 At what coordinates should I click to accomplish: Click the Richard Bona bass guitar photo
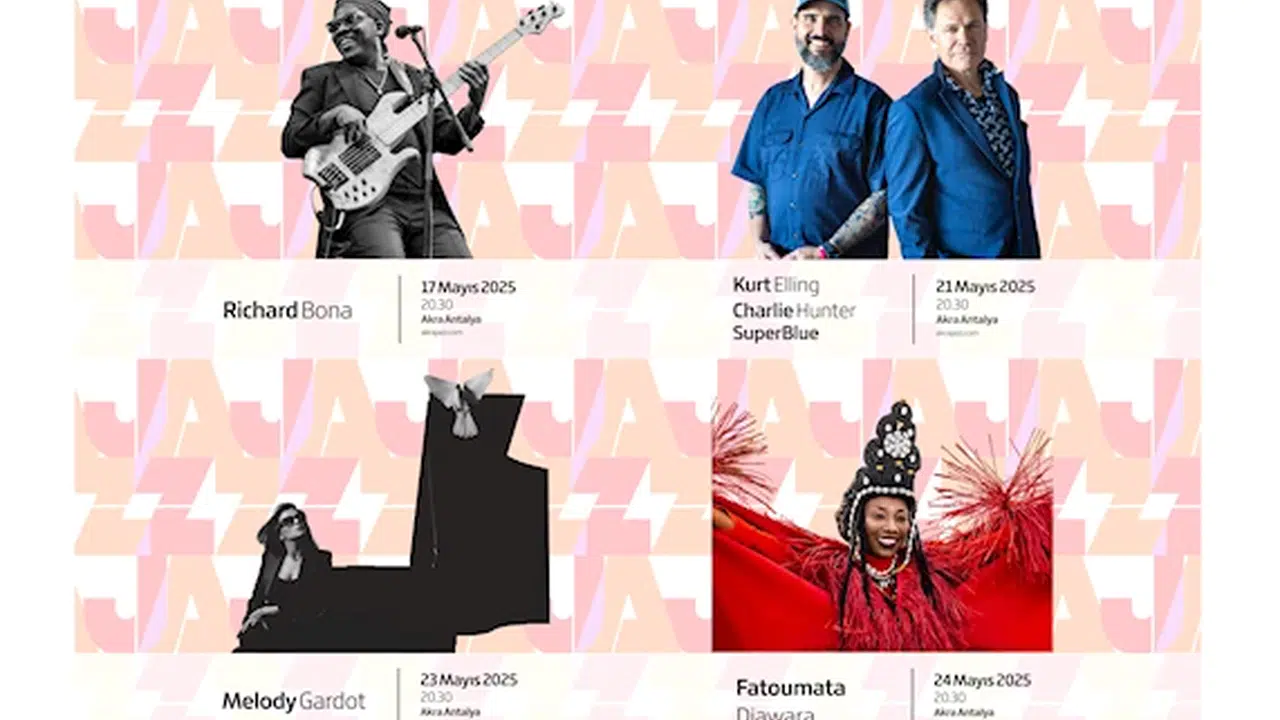422,129
